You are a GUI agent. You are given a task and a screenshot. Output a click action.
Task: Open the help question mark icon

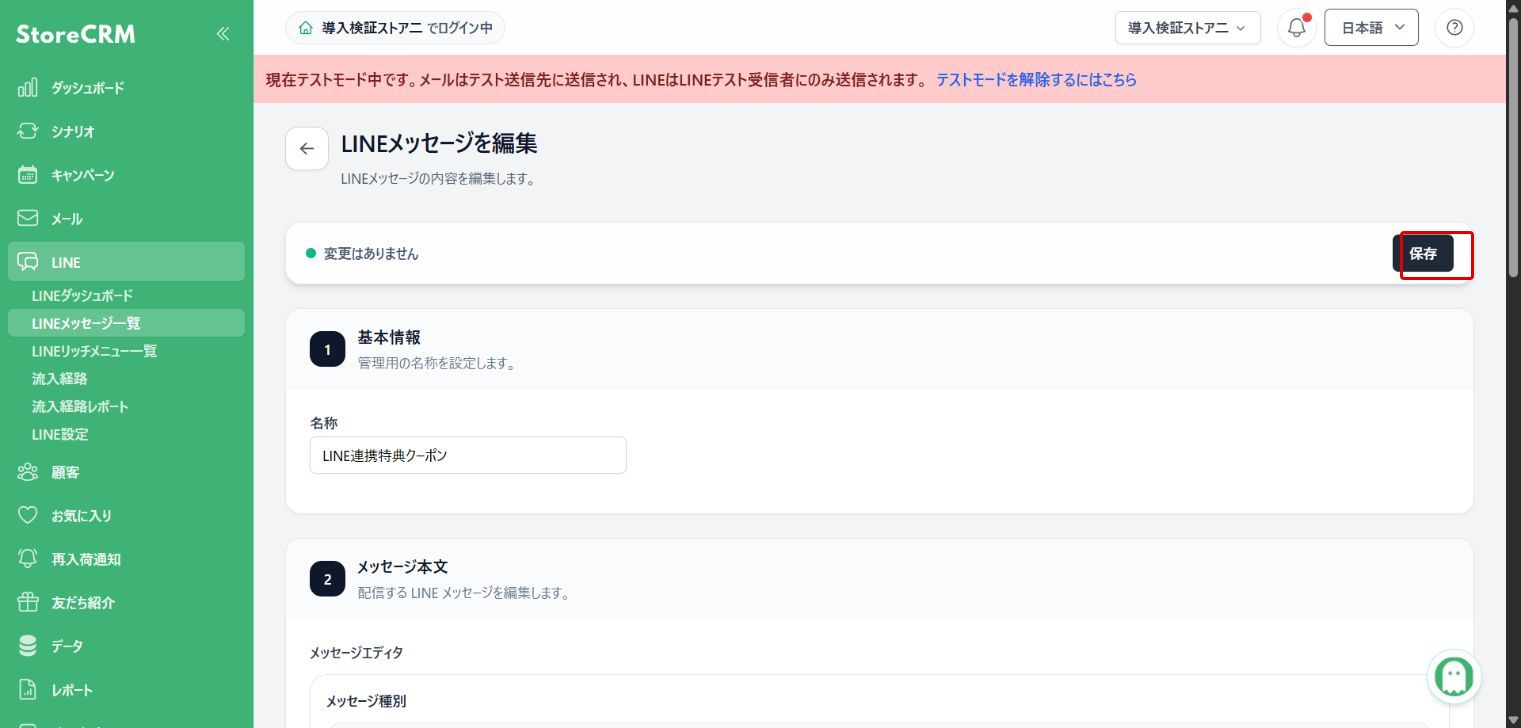click(1455, 28)
